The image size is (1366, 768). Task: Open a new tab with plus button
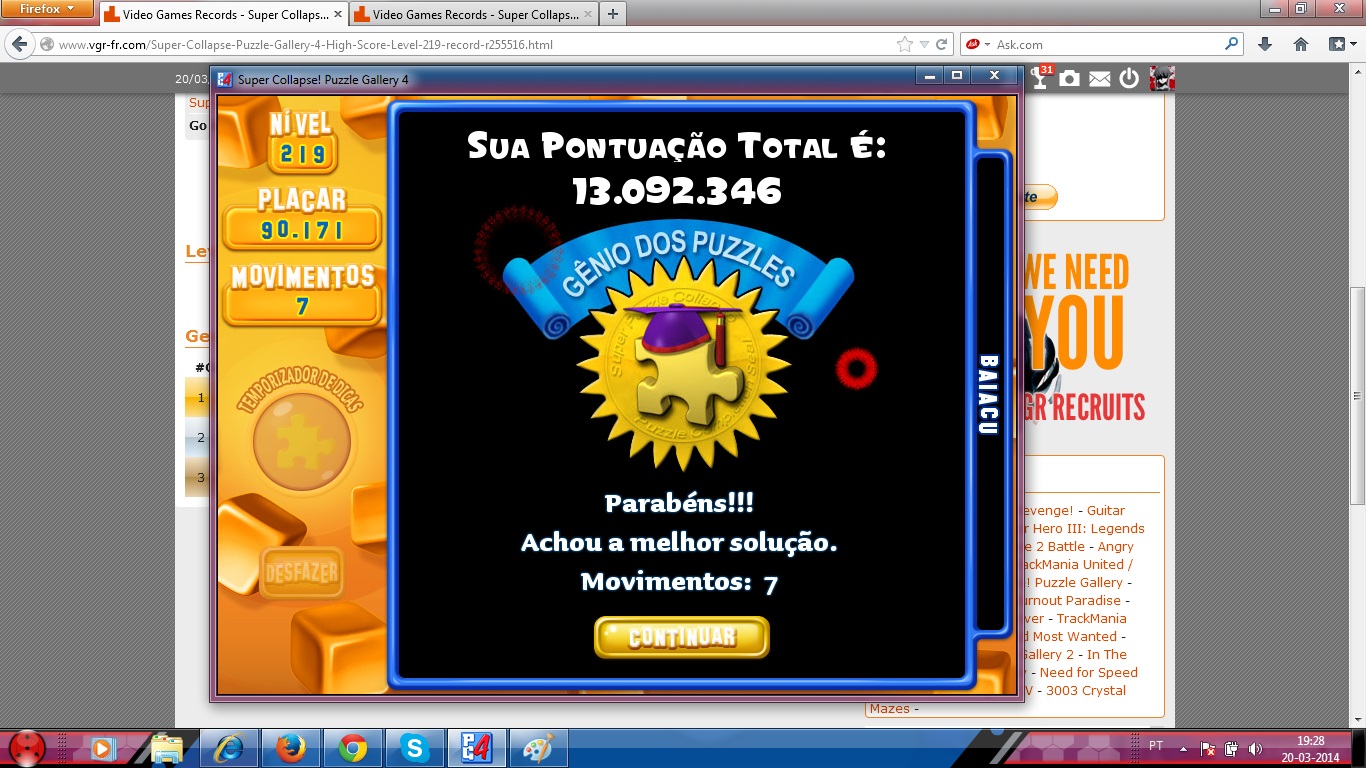tap(612, 14)
